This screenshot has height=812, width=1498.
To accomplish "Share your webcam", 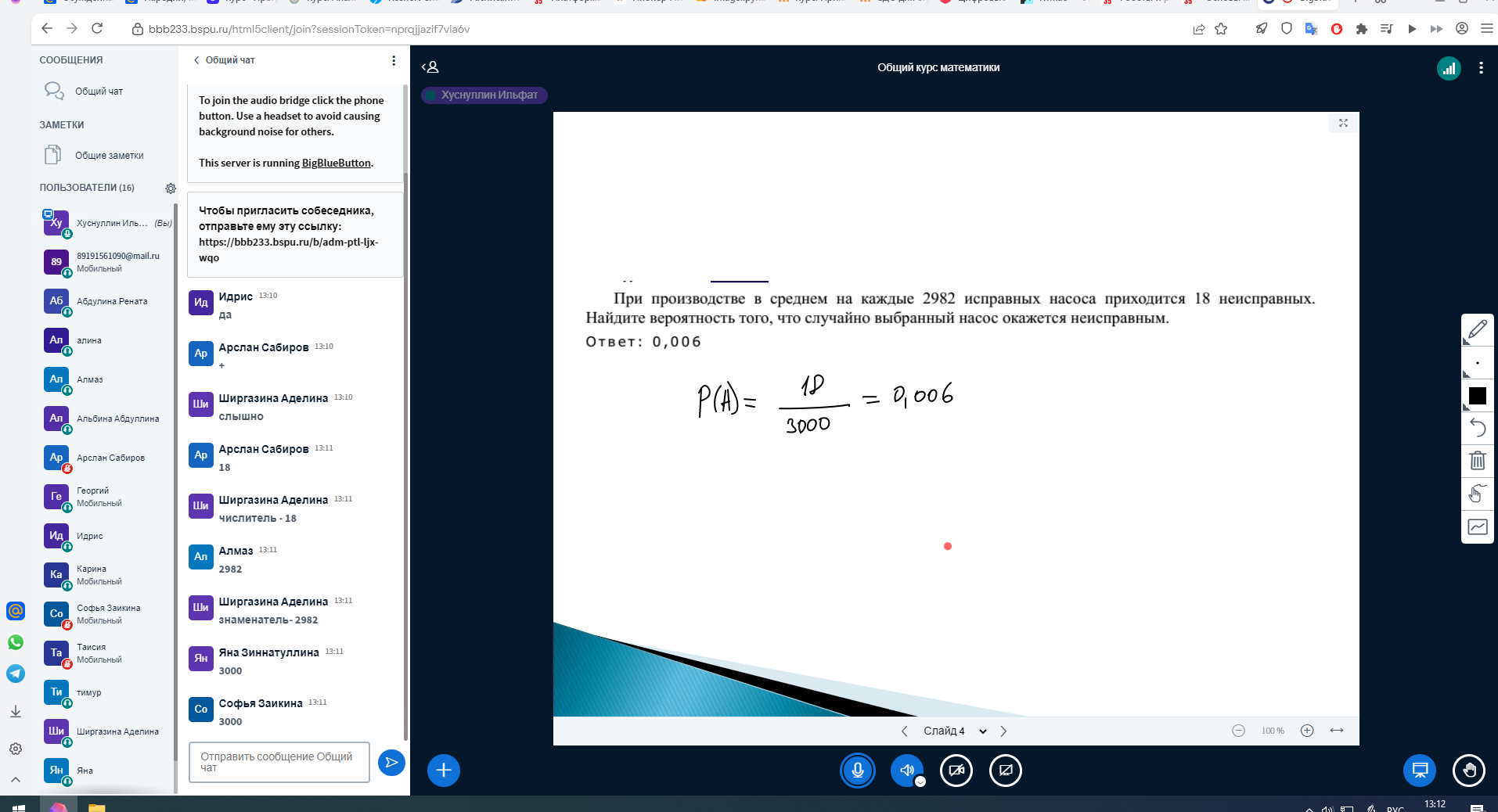I will click(x=956, y=771).
